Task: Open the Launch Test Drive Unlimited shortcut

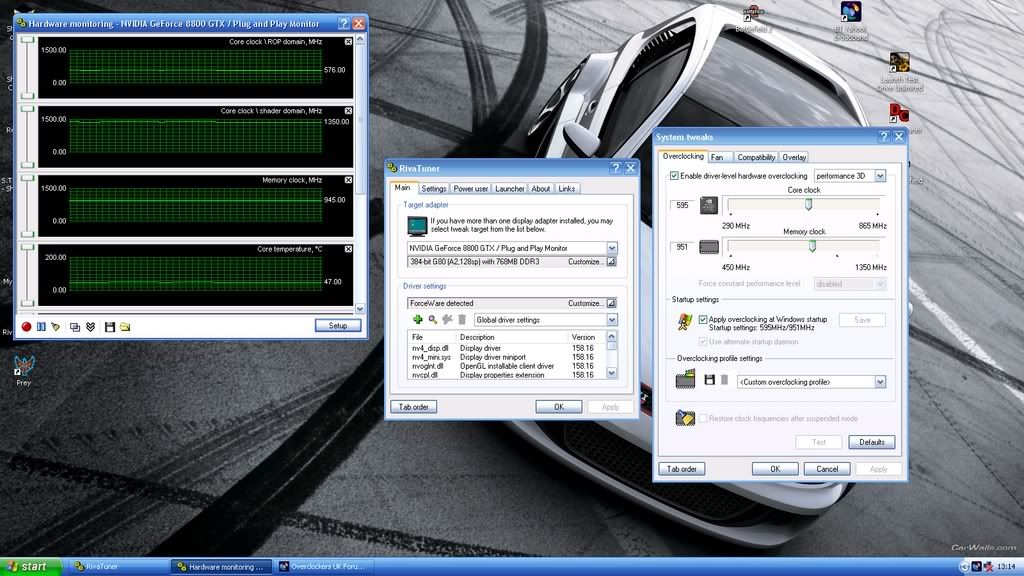Action: 900,72
